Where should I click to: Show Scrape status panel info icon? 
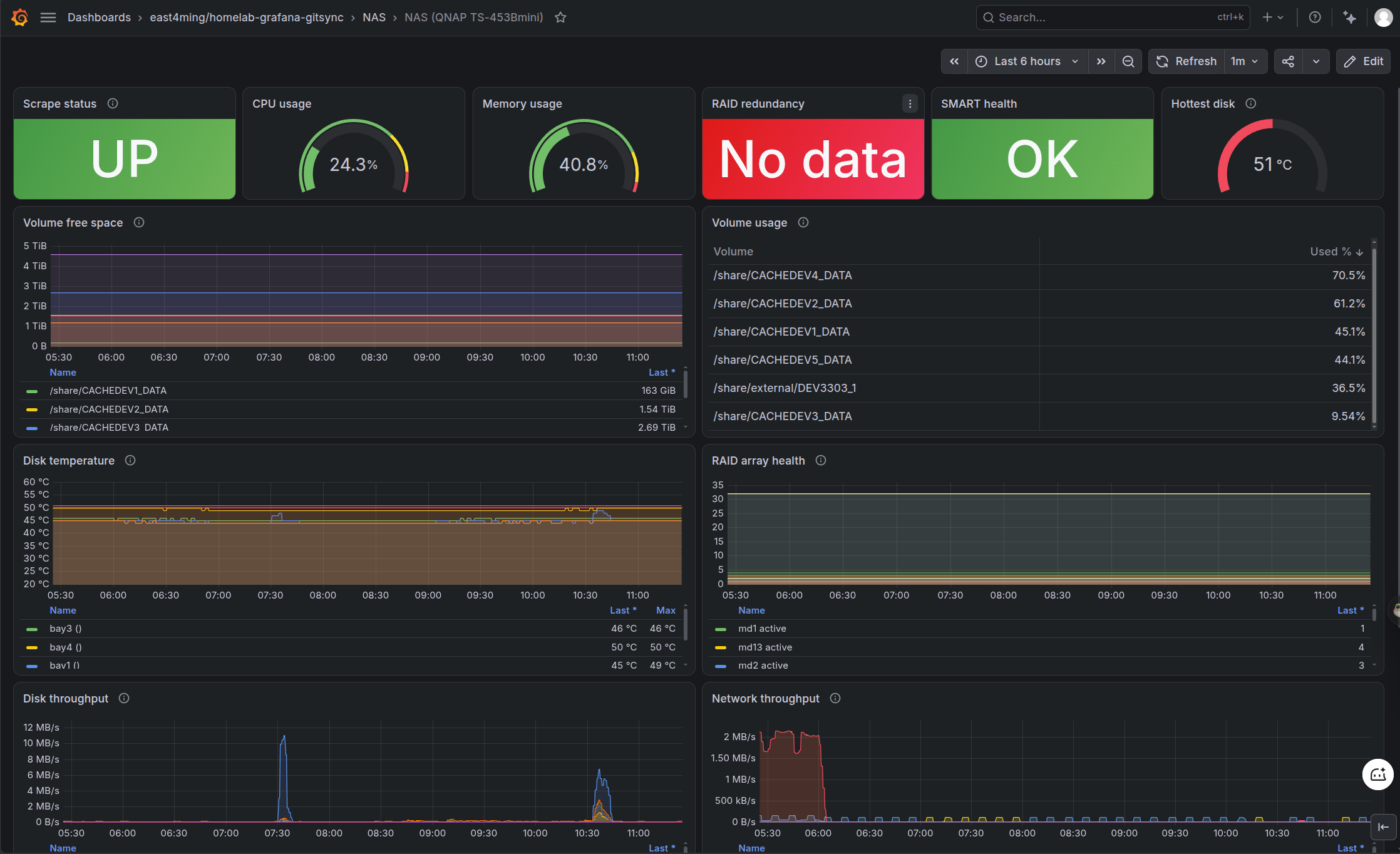tap(113, 103)
